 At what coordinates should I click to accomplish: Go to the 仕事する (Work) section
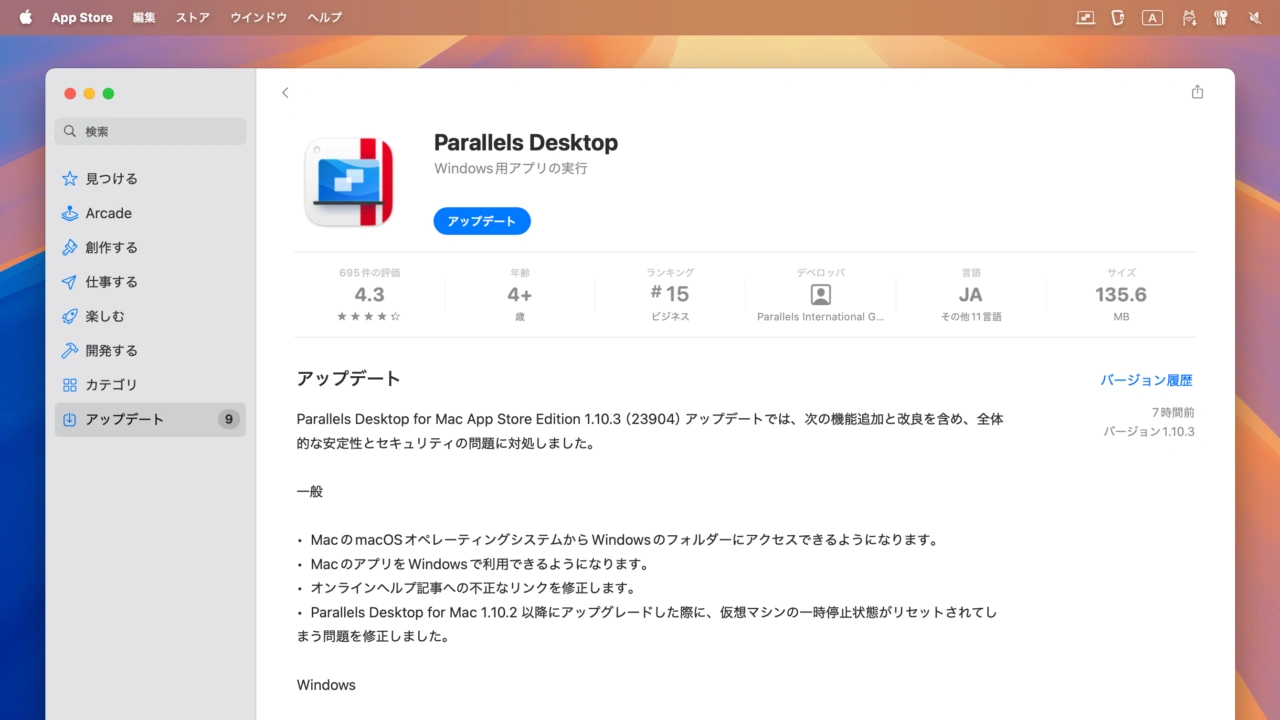coord(111,282)
